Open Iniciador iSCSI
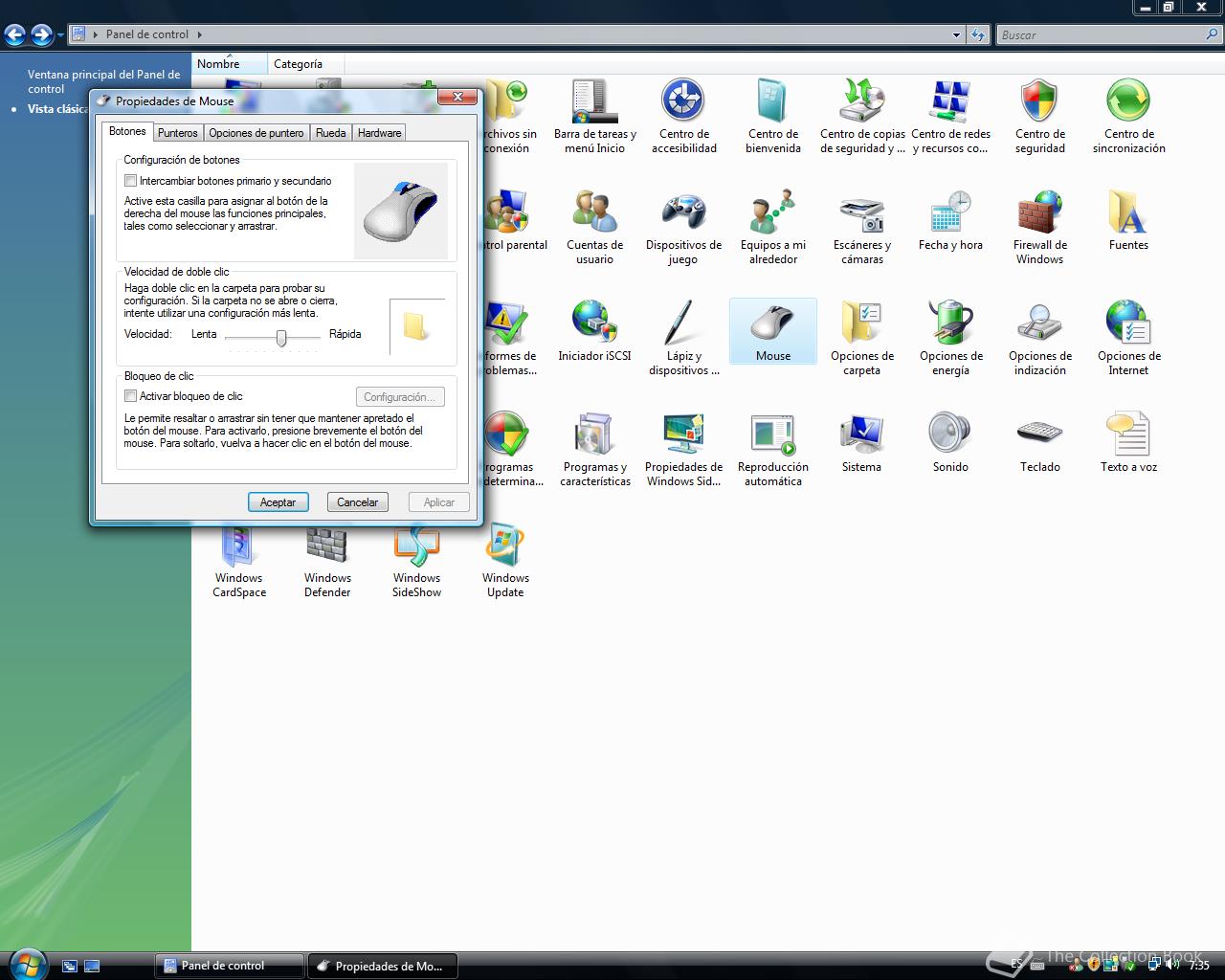The height and width of the screenshot is (980, 1225). click(x=594, y=331)
